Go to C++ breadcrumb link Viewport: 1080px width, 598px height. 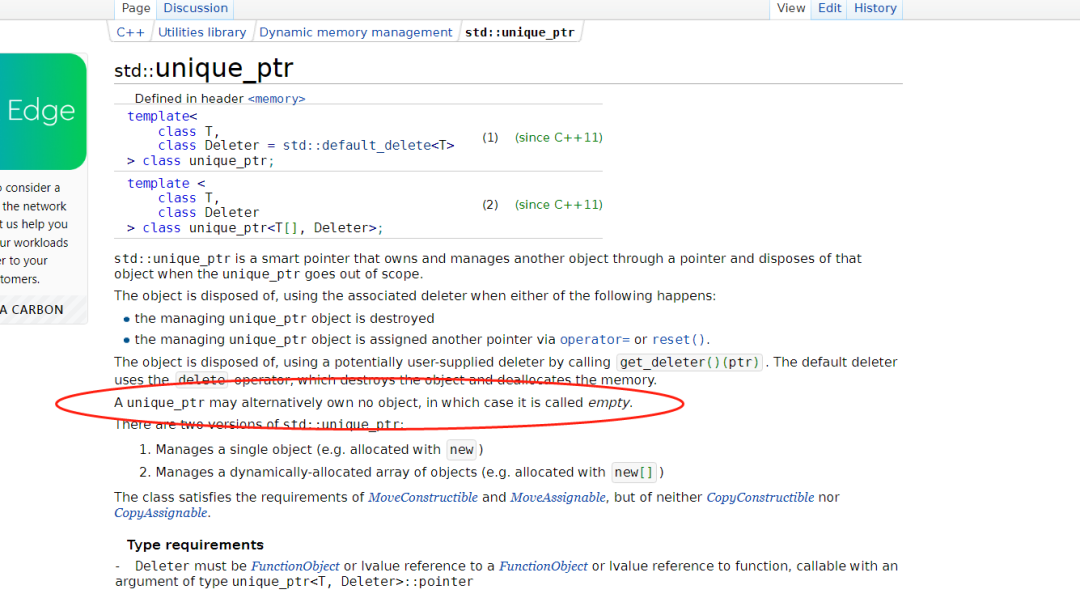pos(130,32)
